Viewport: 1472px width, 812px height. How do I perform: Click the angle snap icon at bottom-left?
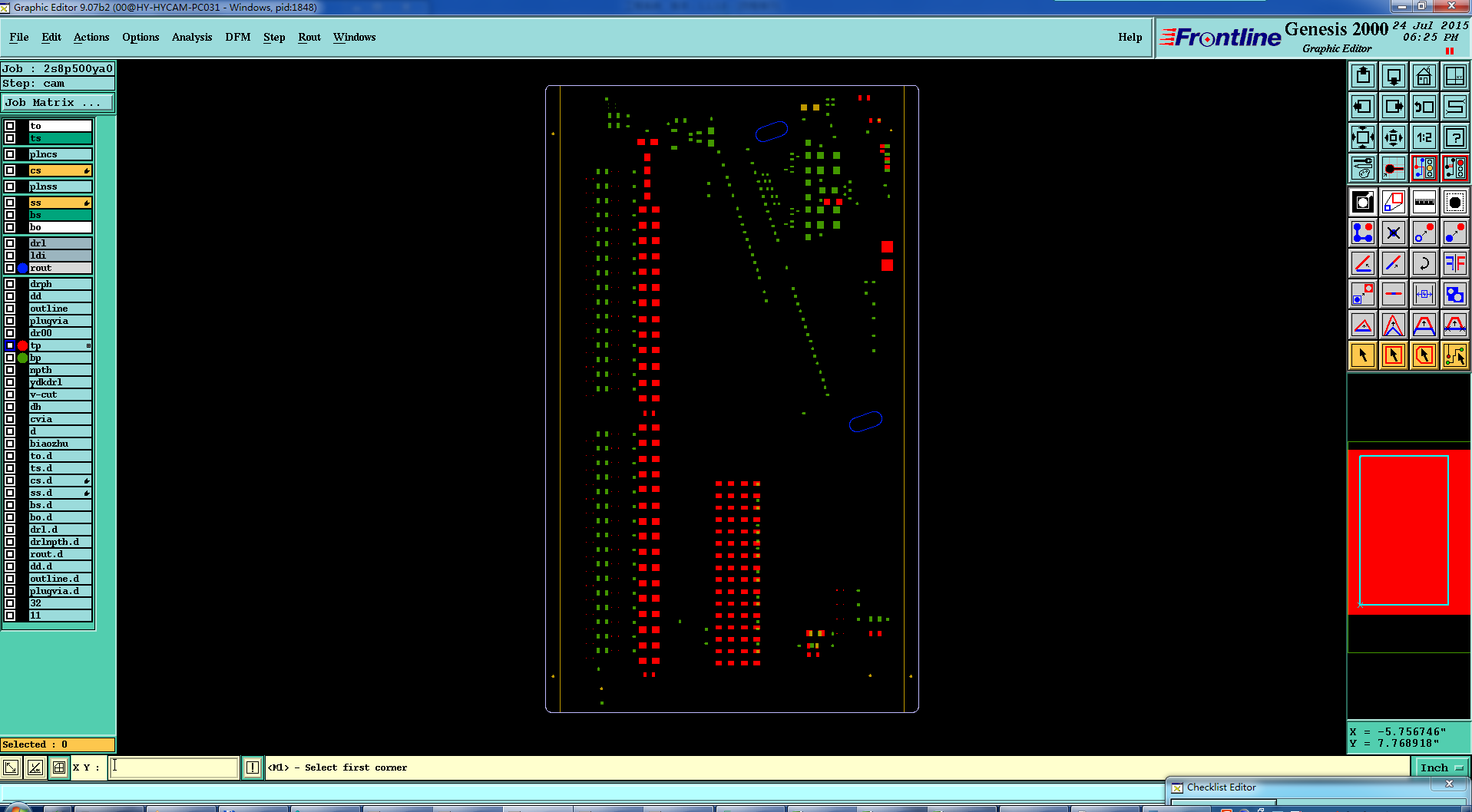pyautogui.click(x=35, y=767)
